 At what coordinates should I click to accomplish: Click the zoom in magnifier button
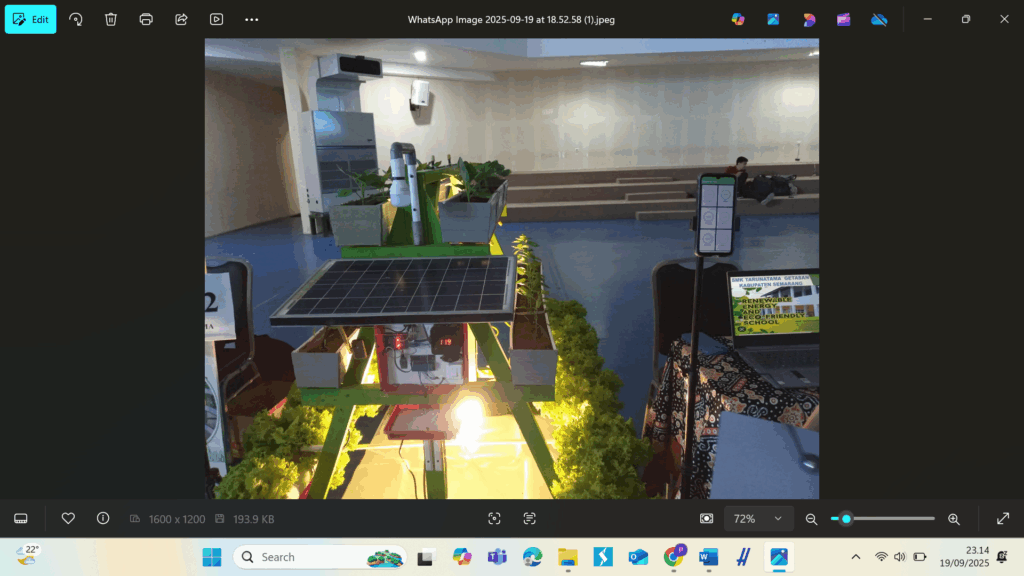(953, 519)
